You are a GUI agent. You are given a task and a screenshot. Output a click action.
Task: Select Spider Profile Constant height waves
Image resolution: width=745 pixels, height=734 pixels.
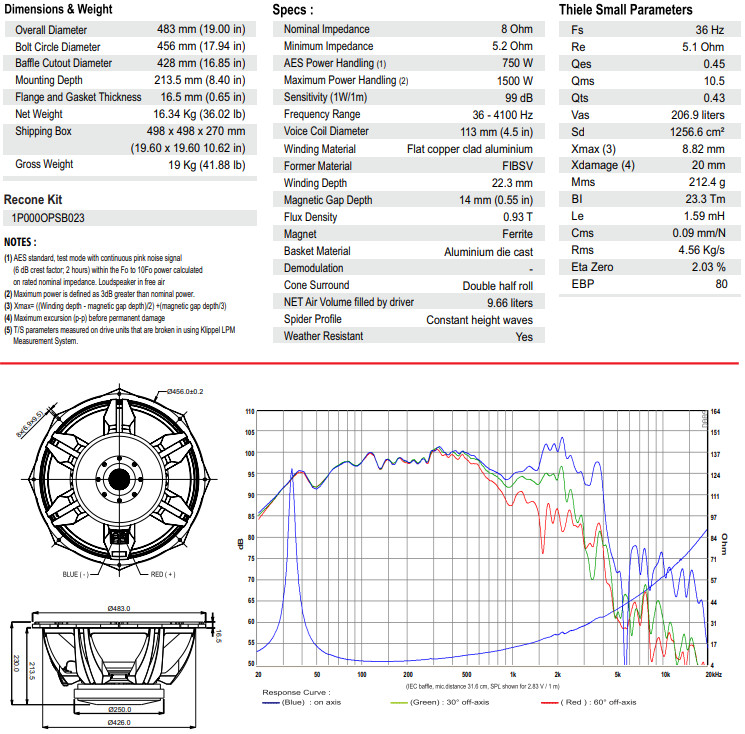click(x=479, y=320)
